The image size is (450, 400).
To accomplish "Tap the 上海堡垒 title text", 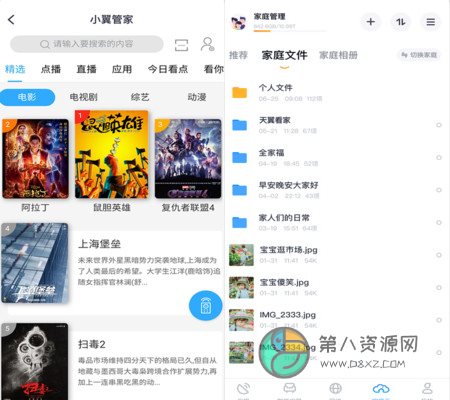I will pyautogui.click(x=99, y=244).
